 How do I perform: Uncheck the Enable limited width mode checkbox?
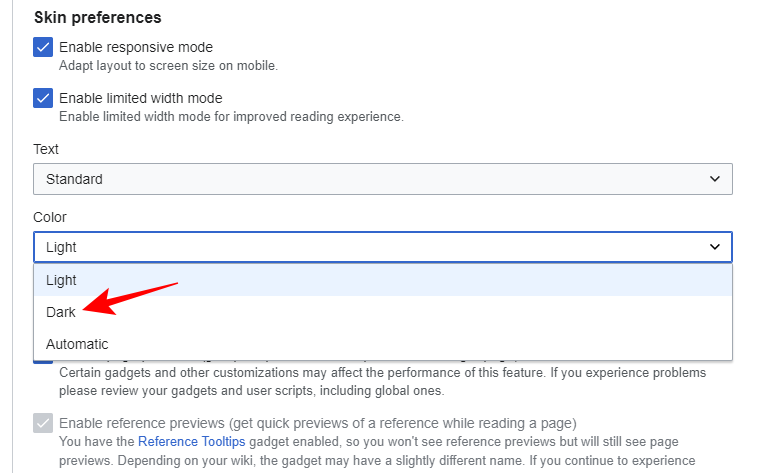(x=43, y=98)
